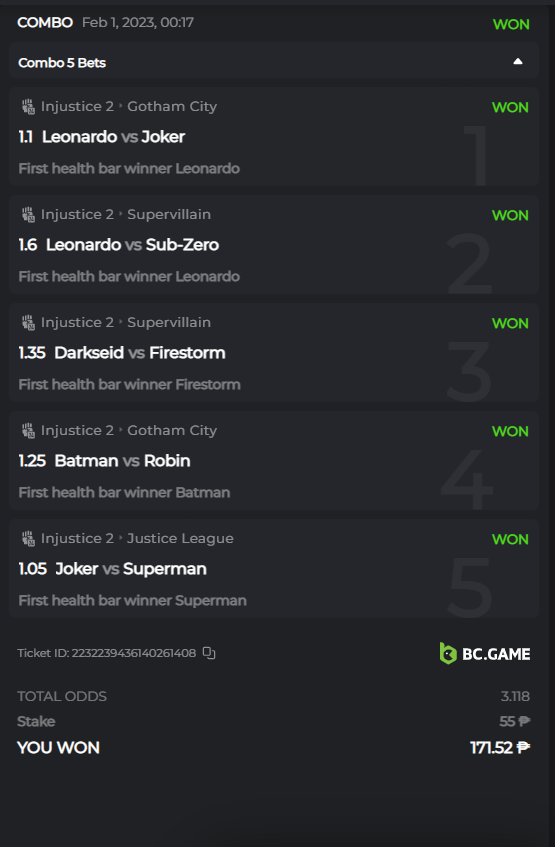Select the ticket ID number text
Screen dimensions: 555x847
tap(133, 653)
